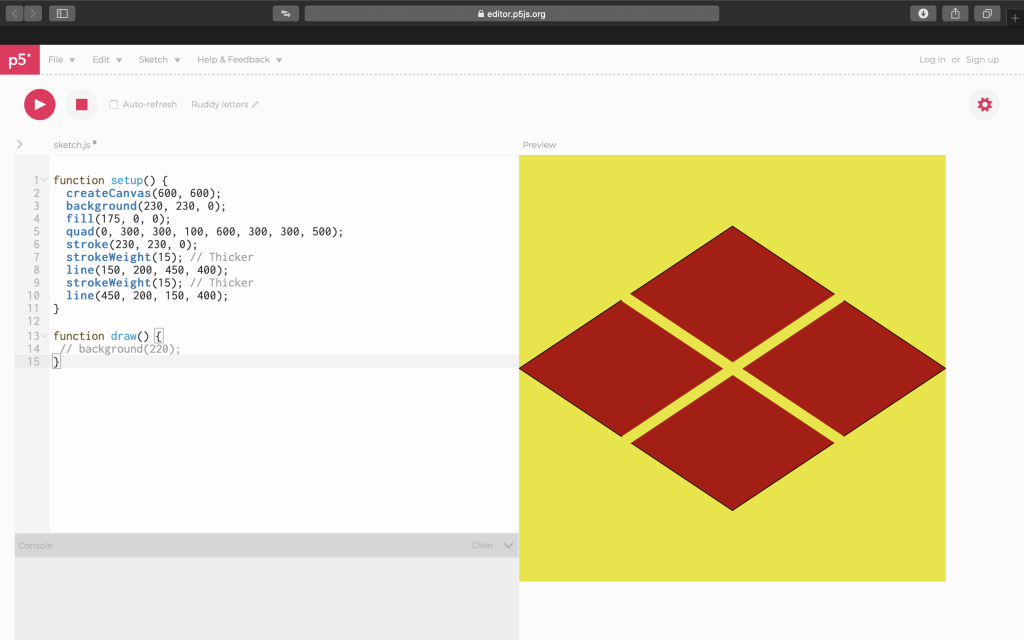Clear the console output
Image resolution: width=1024 pixels, height=640 pixels.
click(x=482, y=545)
